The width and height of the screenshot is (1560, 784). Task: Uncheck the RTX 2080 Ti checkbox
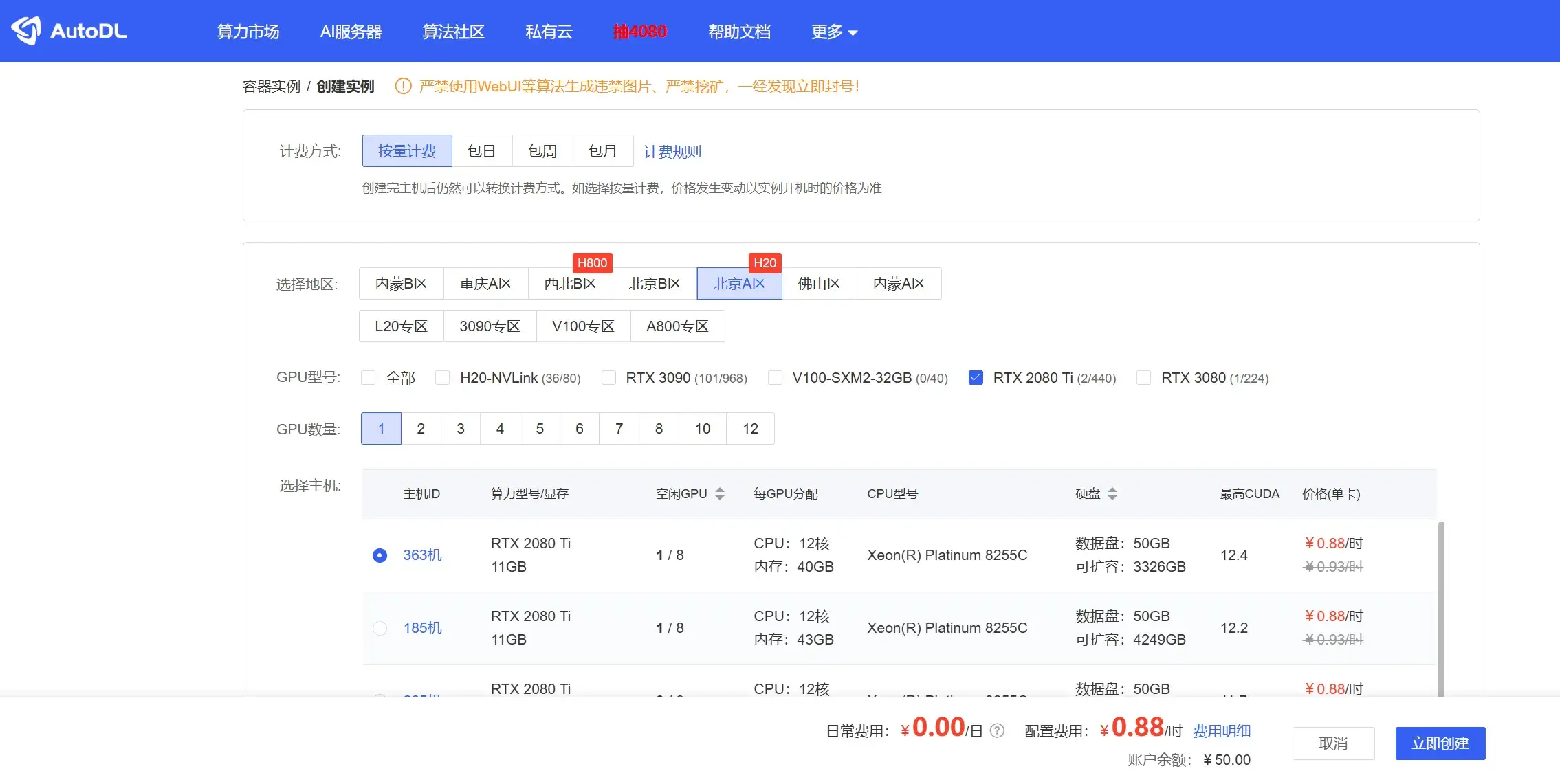tap(976, 378)
